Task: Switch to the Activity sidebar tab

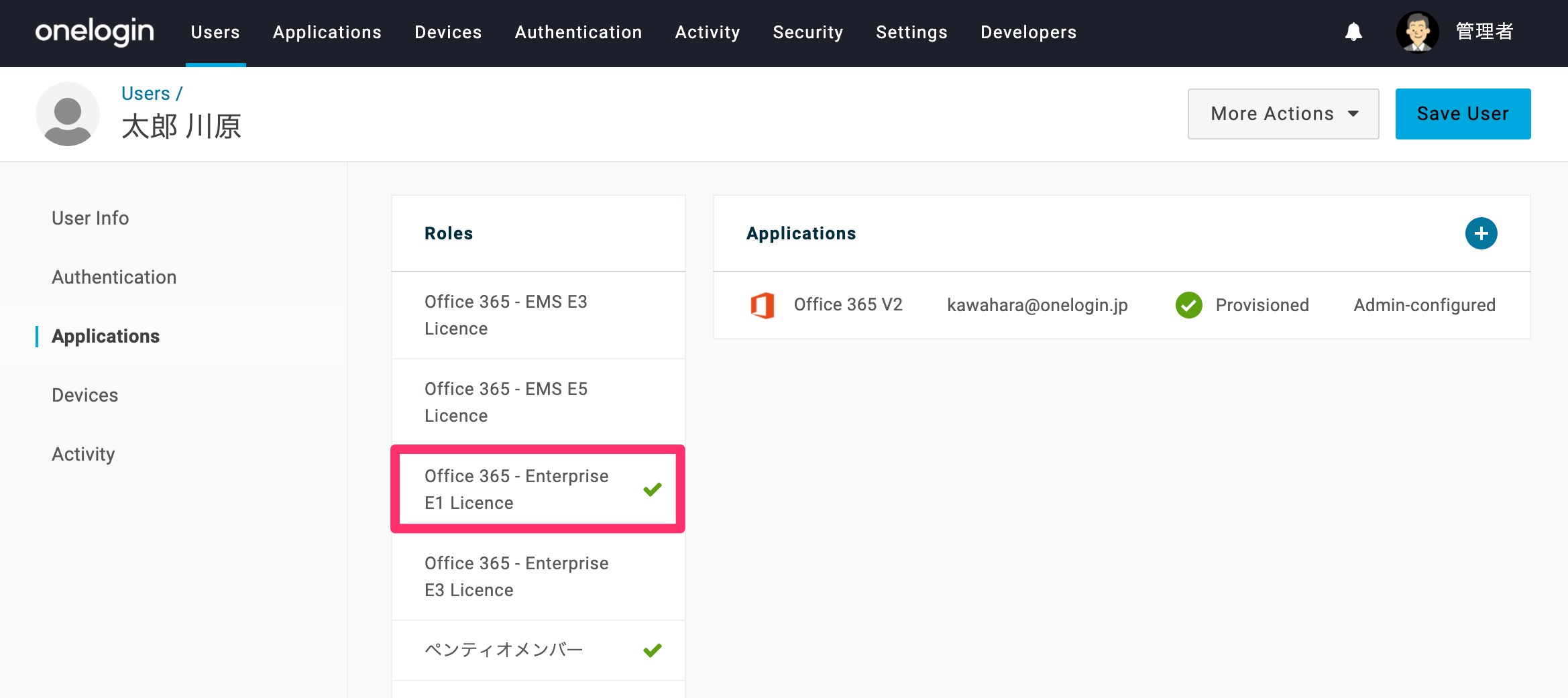Action: click(83, 454)
